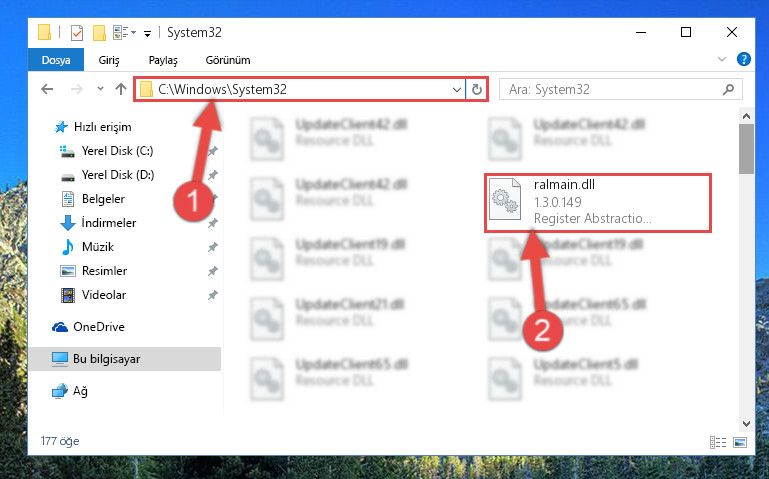Viewport: 769px width, 479px height.
Task: Open the recent locations dropdown arrow
Action: tap(101, 89)
